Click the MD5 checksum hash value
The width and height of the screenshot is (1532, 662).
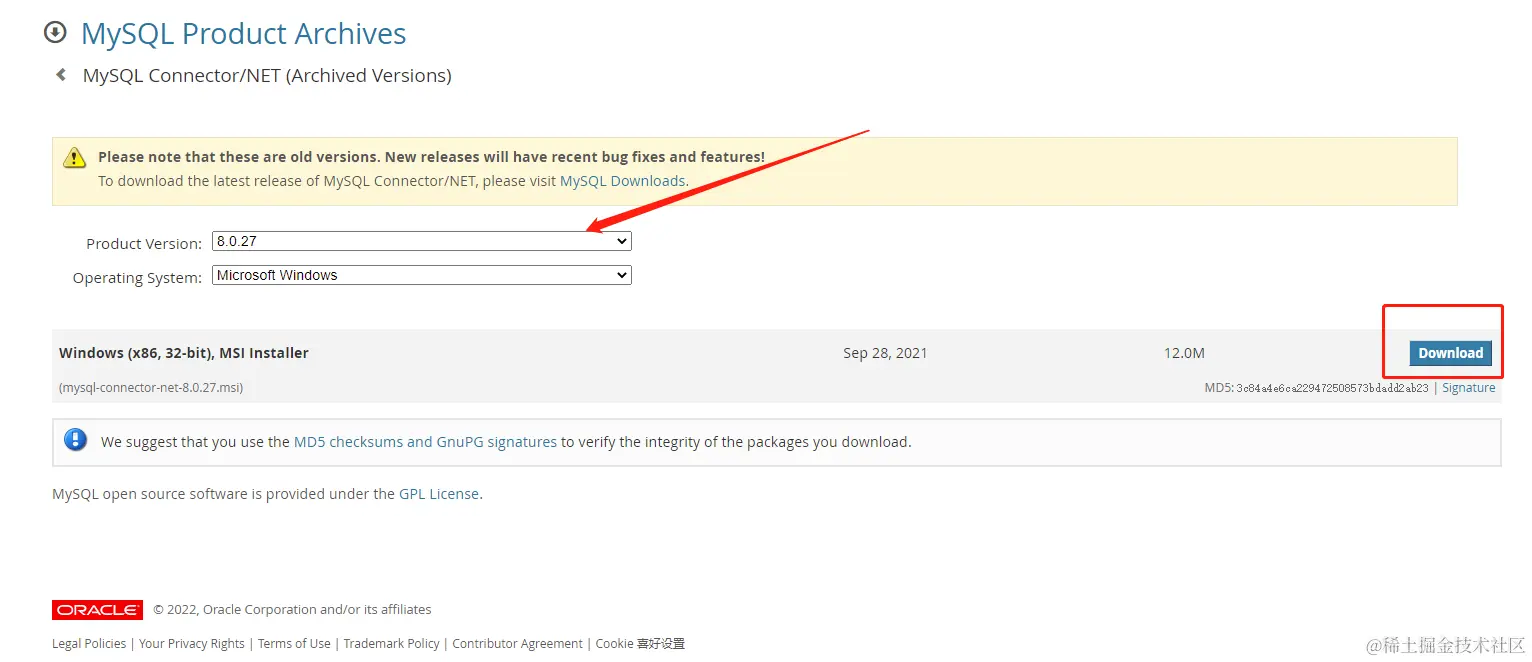pos(1333,388)
